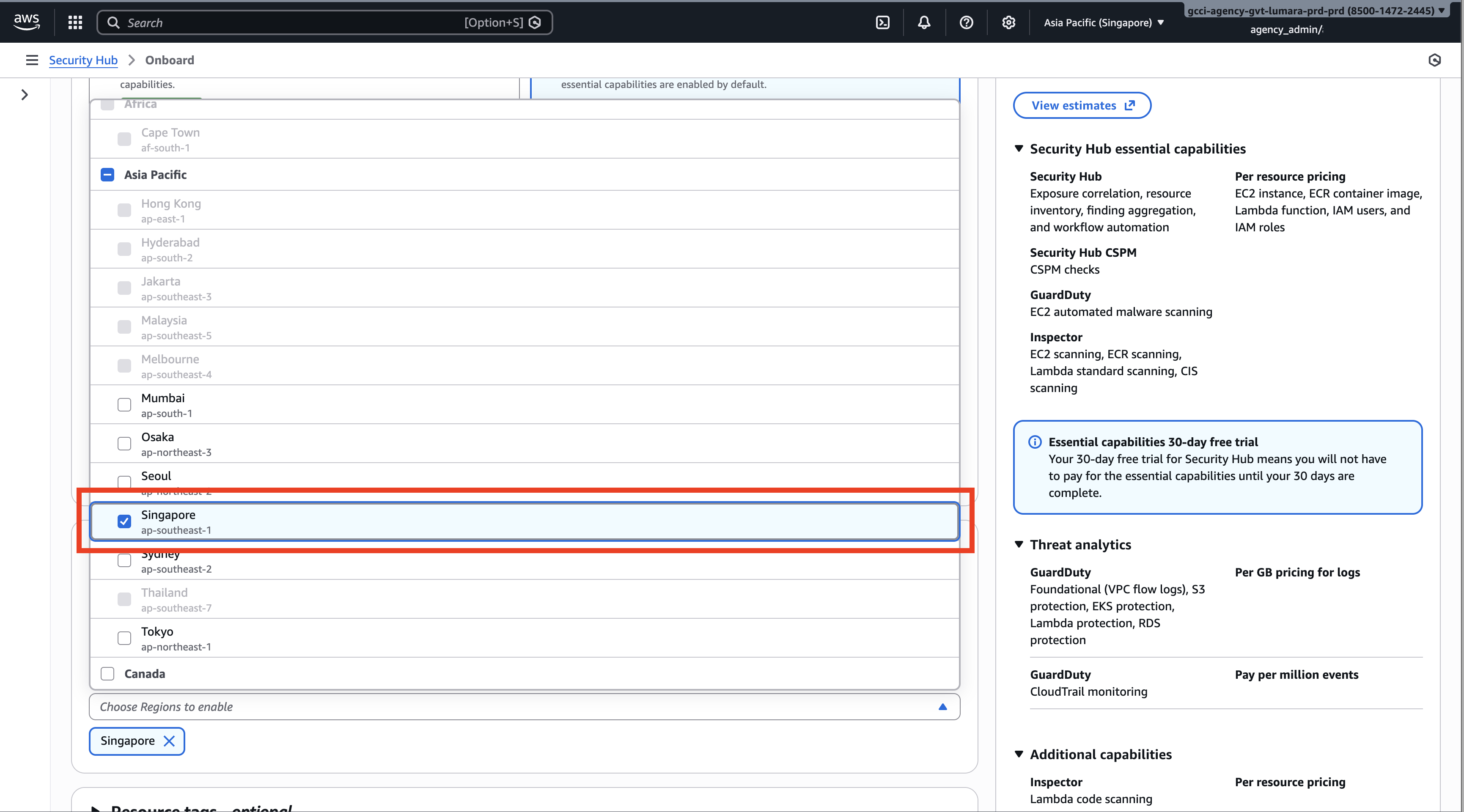Open the account menu gcci-agency-gvt-lumara-prd-prd
The height and width of the screenshot is (812, 1464).
click(x=1316, y=11)
